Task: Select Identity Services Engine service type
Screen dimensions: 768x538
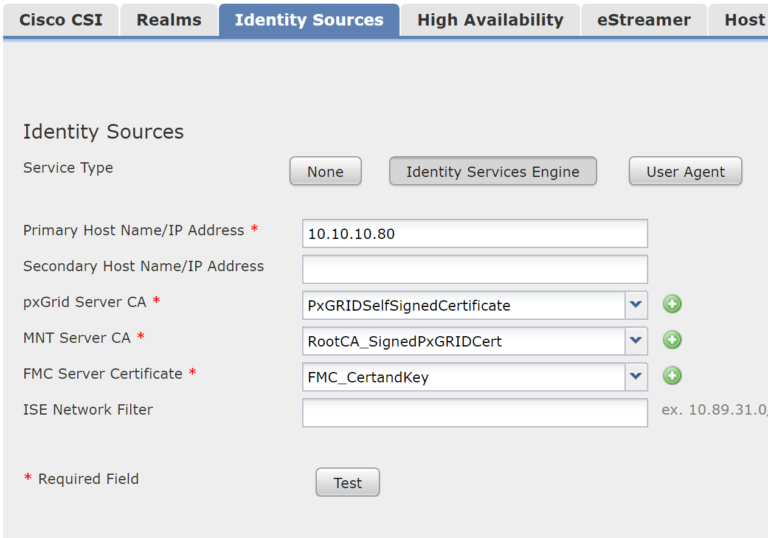Action: (x=493, y=171)
